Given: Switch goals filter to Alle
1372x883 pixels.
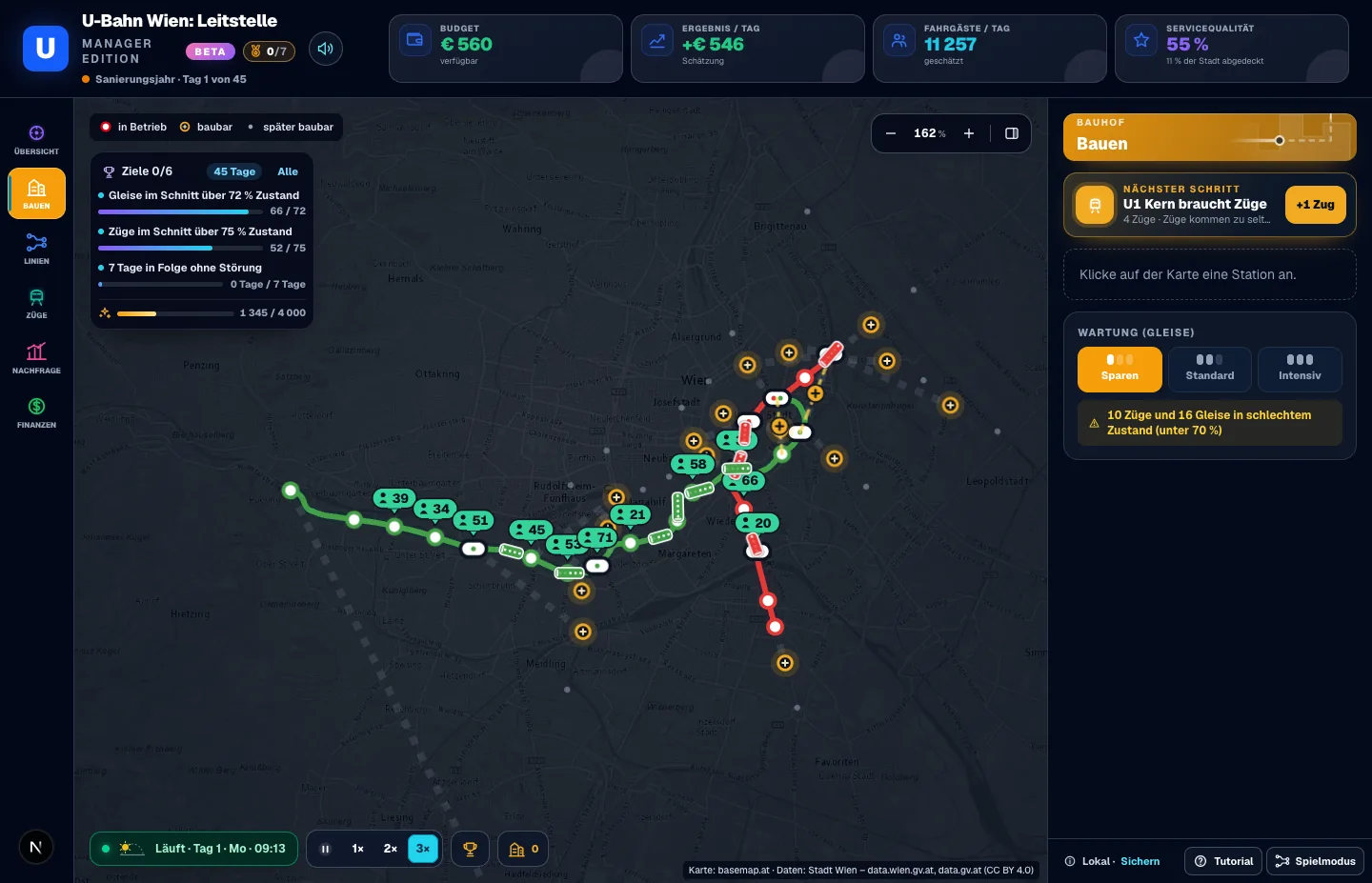Looking at the screenshot, I should pyautogui.click(x=288, y=171).
